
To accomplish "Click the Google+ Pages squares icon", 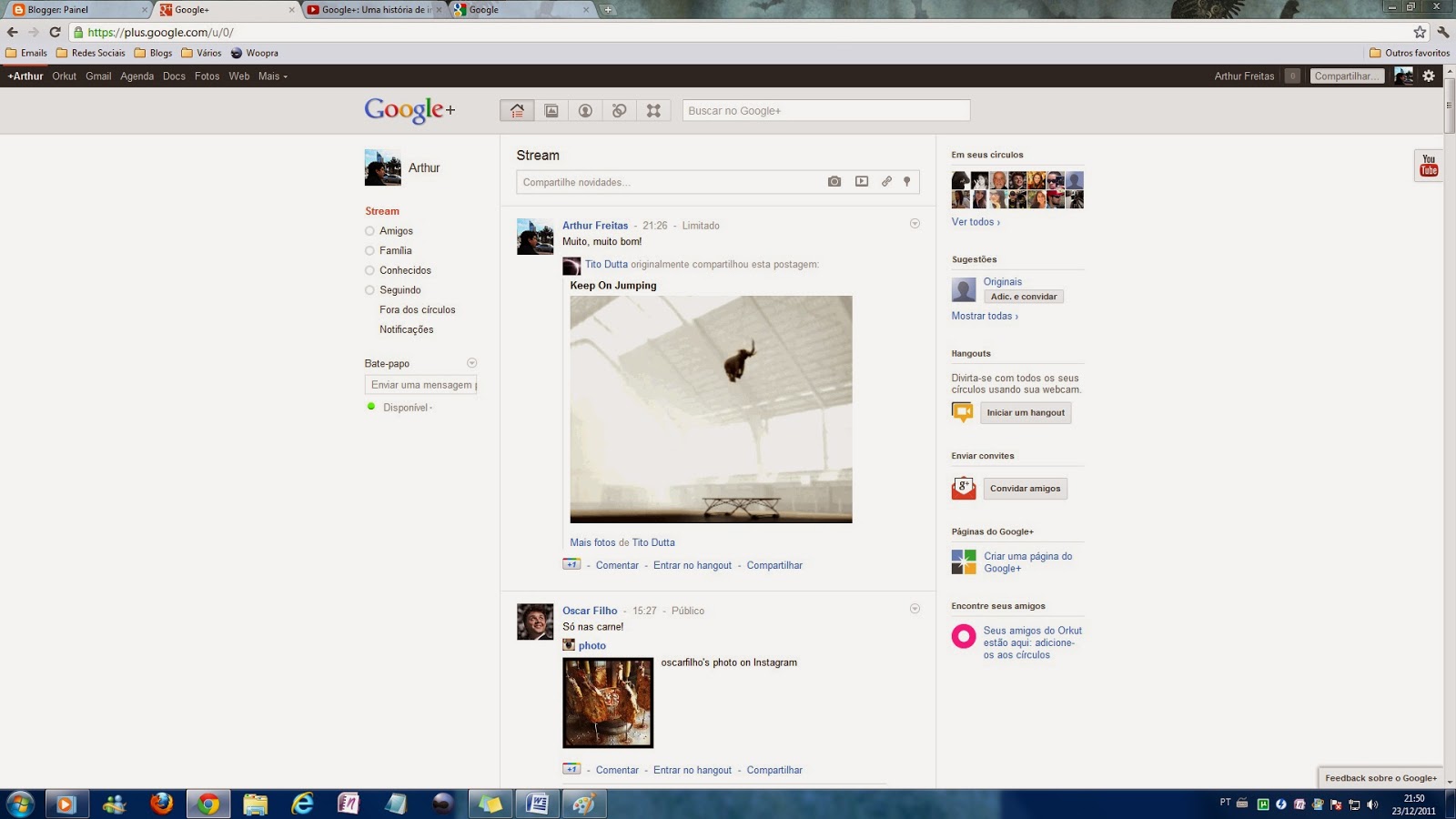I will [x=964, y=561].
